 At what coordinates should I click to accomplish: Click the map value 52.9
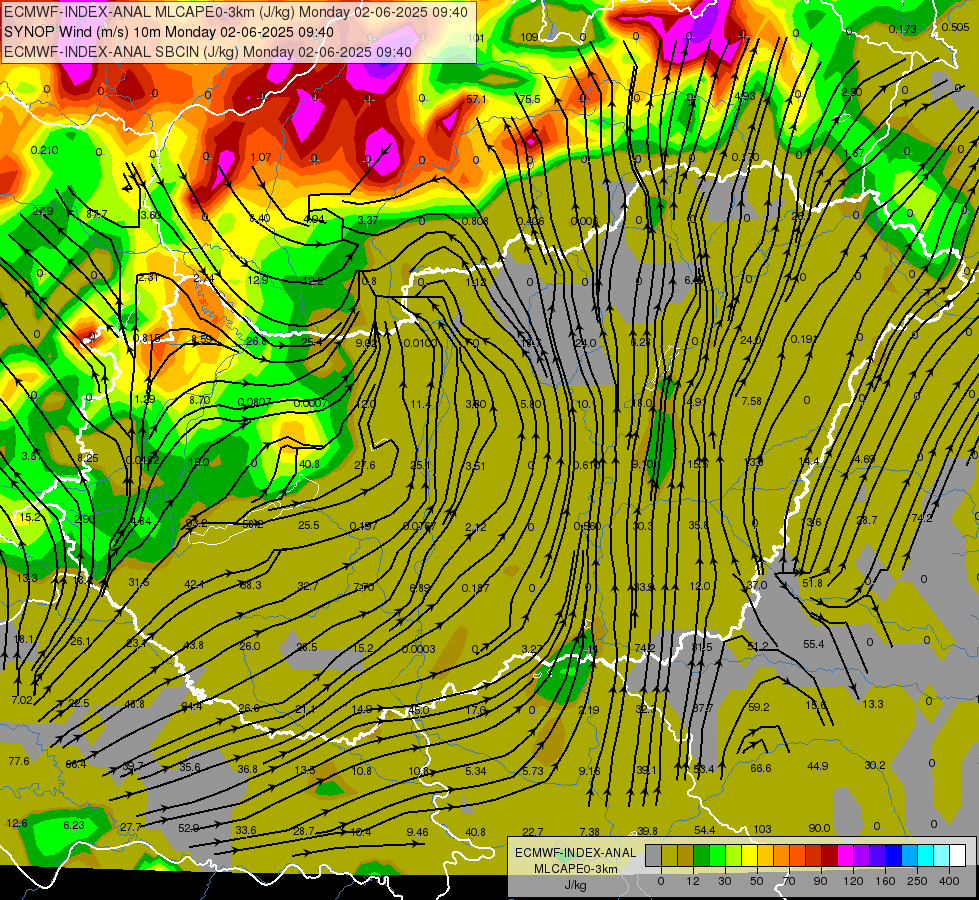coord(189,828)
